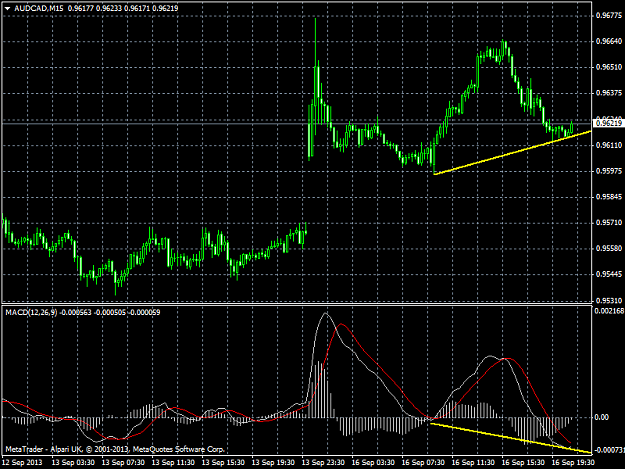The image size is (625, 469).
Task: Click price scale value 0.96775
Action: [x=609, y=16]
